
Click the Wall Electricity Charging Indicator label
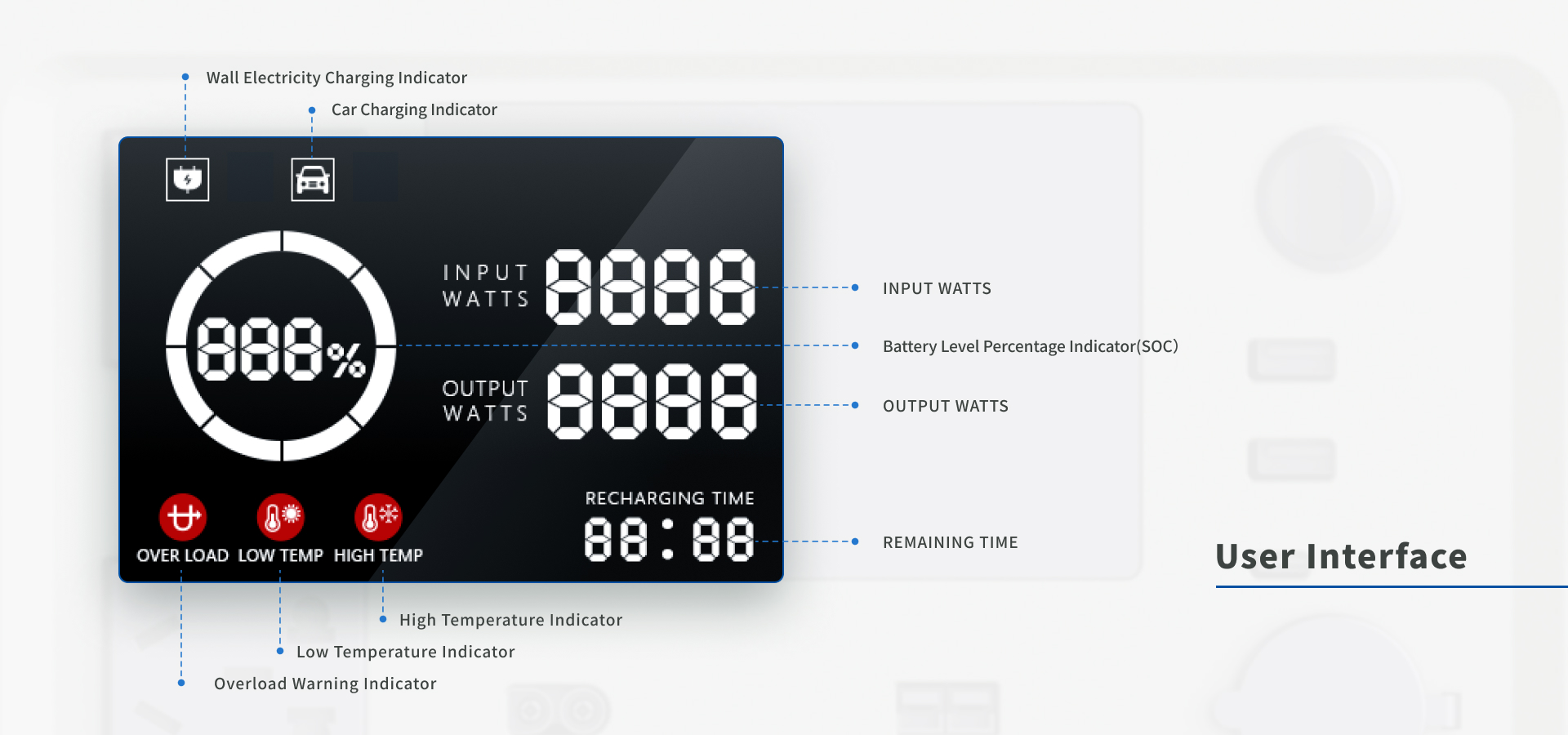pyautogui.click(x=336, y=78)
